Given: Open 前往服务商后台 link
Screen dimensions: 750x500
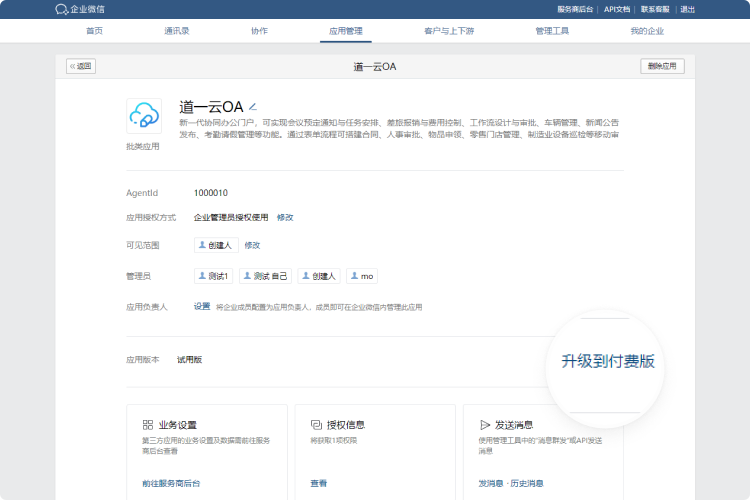Looking at the screenshot, I should pyautogui.click(x=171, y=483).
